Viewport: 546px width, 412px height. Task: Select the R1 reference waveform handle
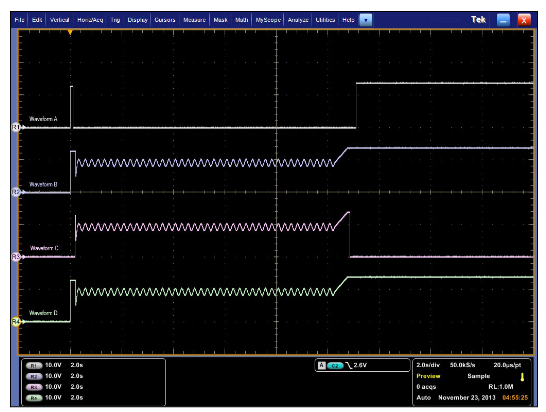point(16,127)
